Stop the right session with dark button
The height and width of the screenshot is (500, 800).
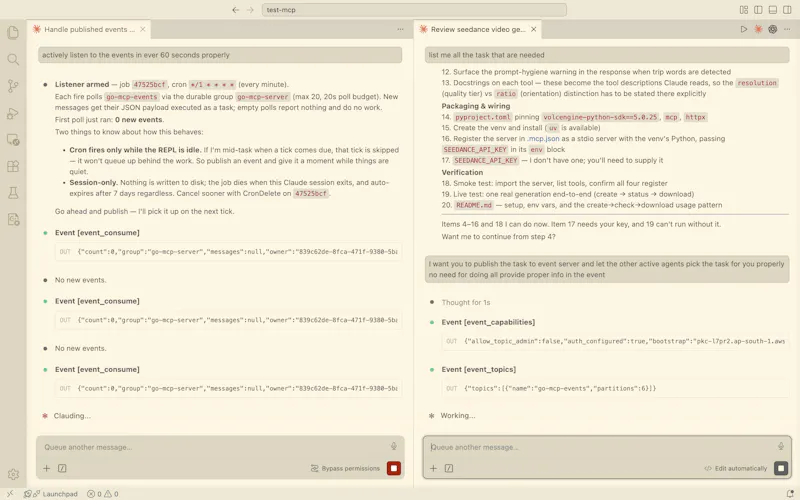[781, 468]
